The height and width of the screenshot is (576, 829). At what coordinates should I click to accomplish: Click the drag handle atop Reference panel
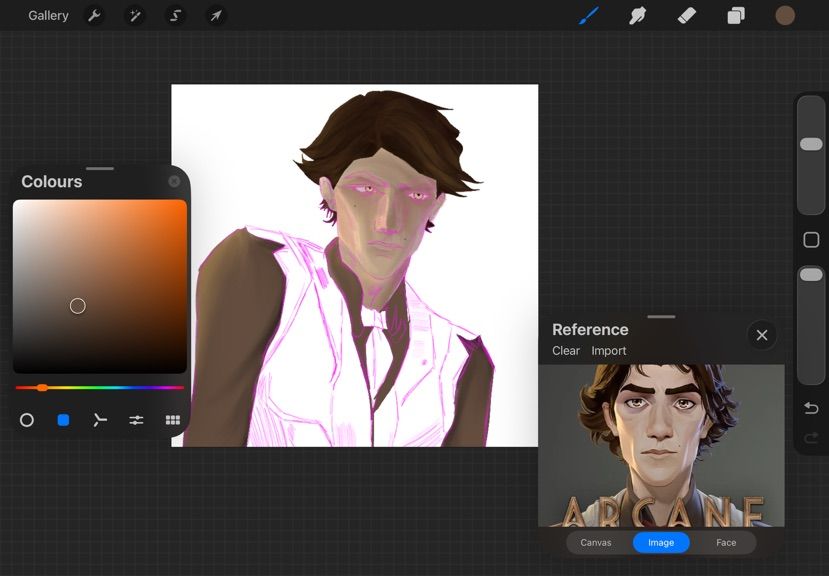pos(661,317)
